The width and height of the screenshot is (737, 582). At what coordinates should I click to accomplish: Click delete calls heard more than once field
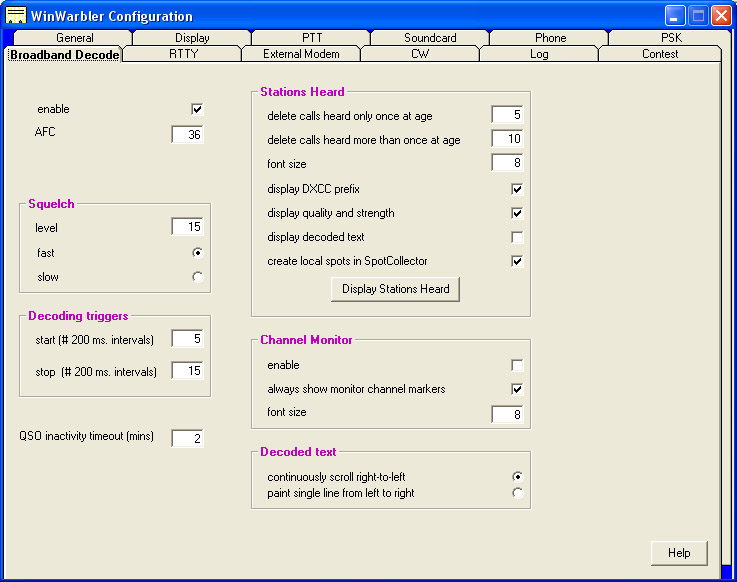(x=507, y=138)
